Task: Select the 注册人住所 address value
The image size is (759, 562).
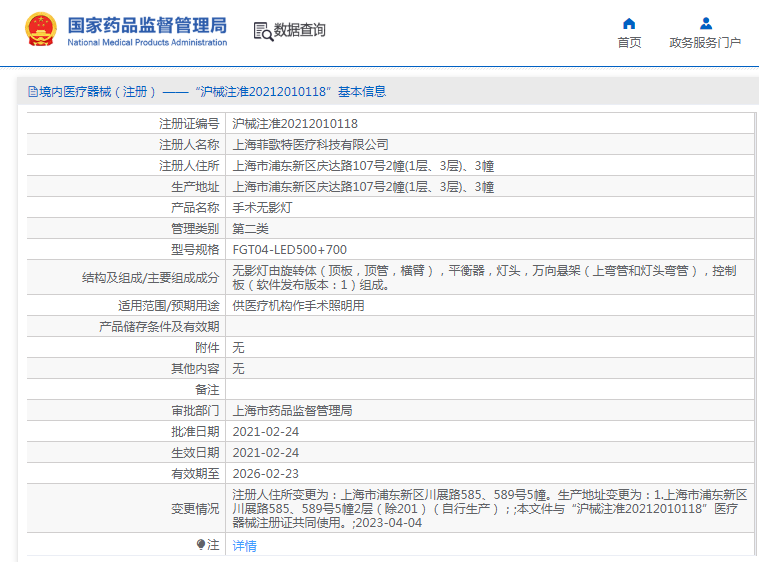Action: pyautogui.click(x=363, y=166)
